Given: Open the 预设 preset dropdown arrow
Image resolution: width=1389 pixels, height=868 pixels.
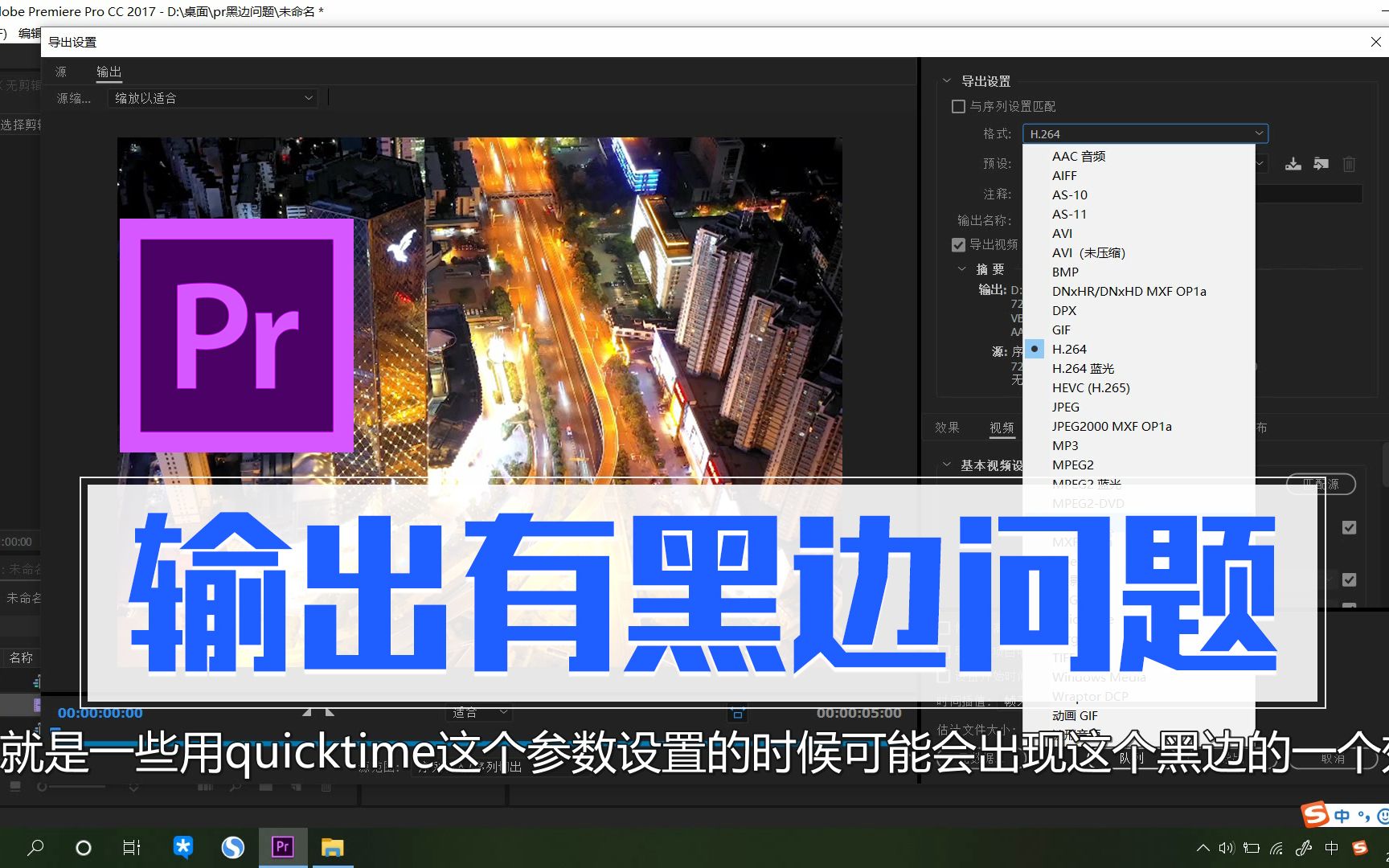Looking at the screenshot, I should [1260, 163].
